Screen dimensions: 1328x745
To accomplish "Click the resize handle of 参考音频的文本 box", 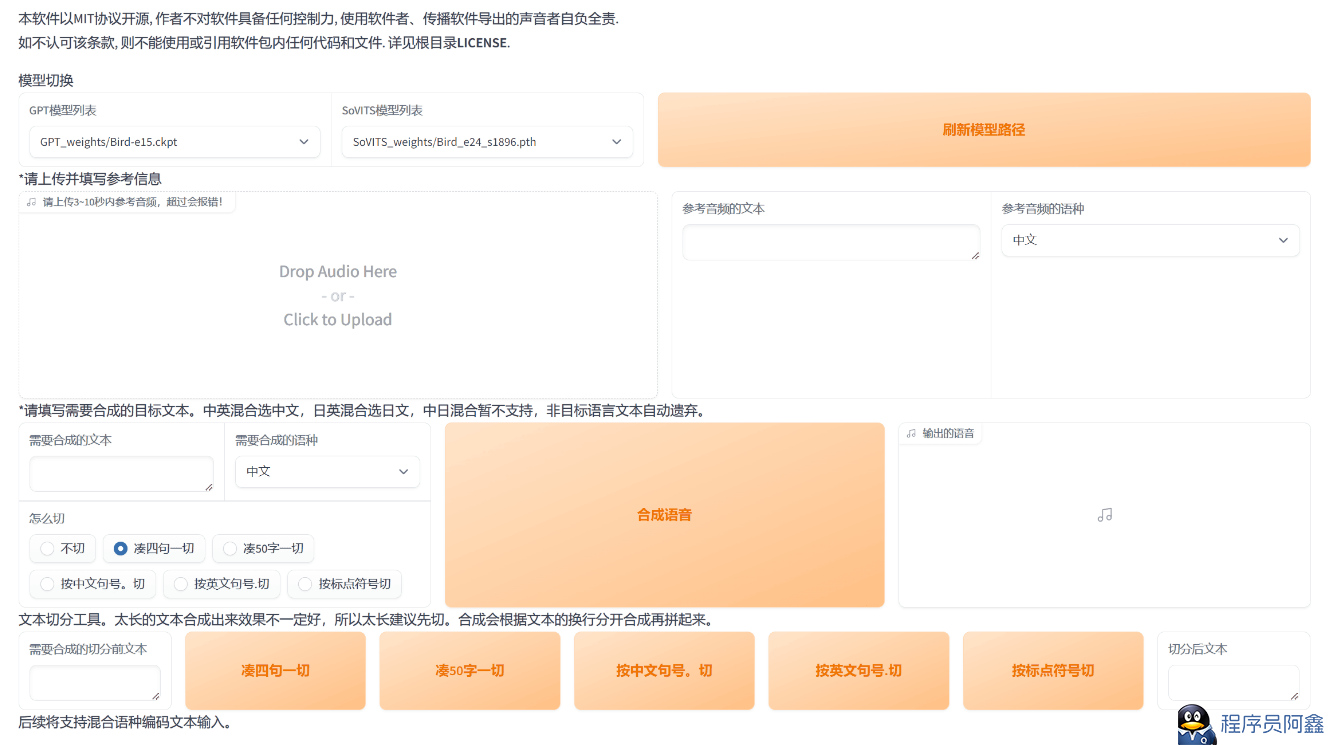I will click(975, 256).
